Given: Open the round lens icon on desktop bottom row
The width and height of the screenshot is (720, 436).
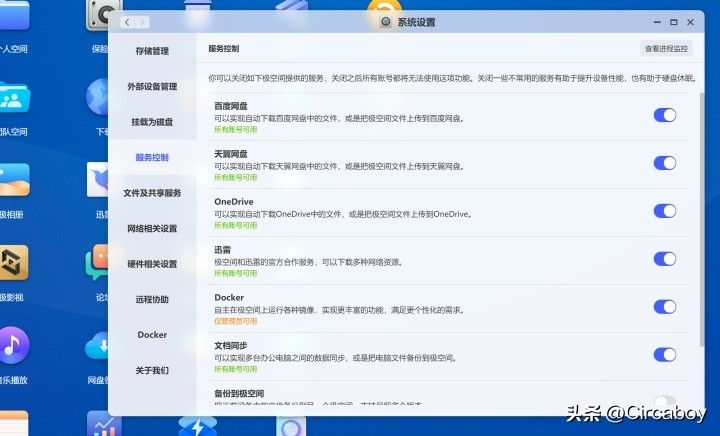Looking at the screenshot, I should click(291, 426).
